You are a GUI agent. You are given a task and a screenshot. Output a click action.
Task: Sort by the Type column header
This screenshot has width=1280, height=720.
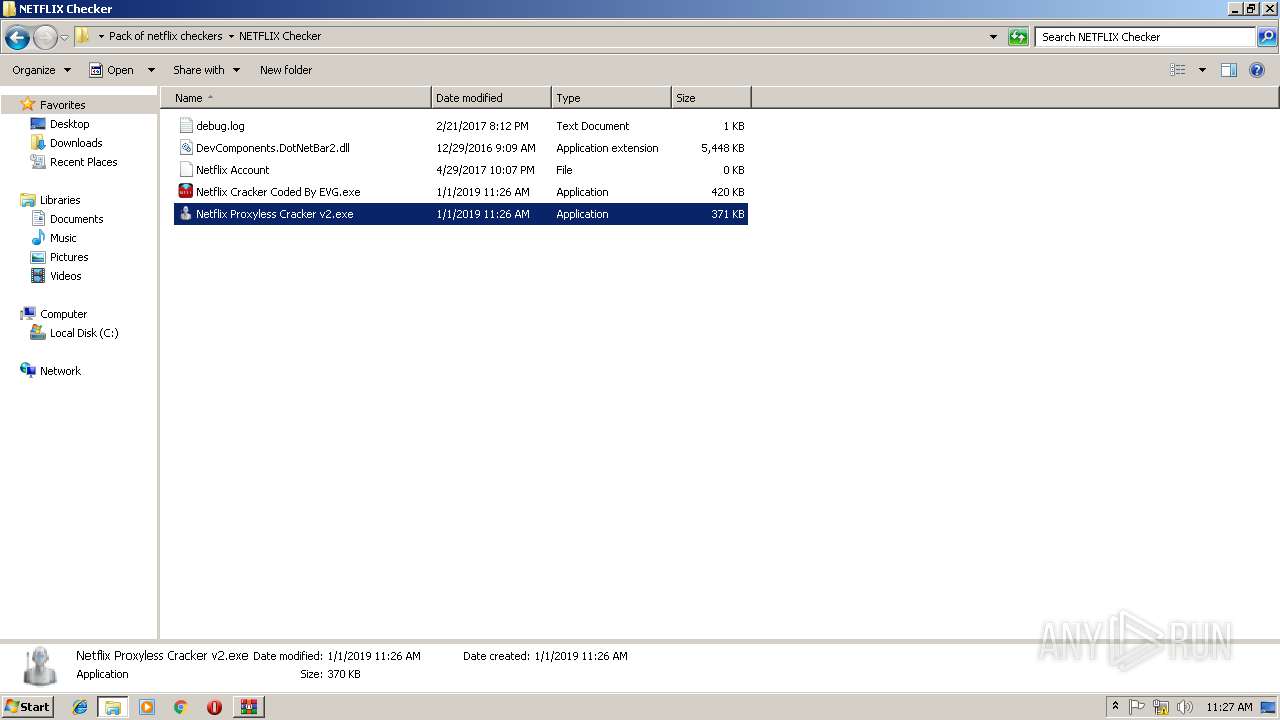(x=611, y=98)
